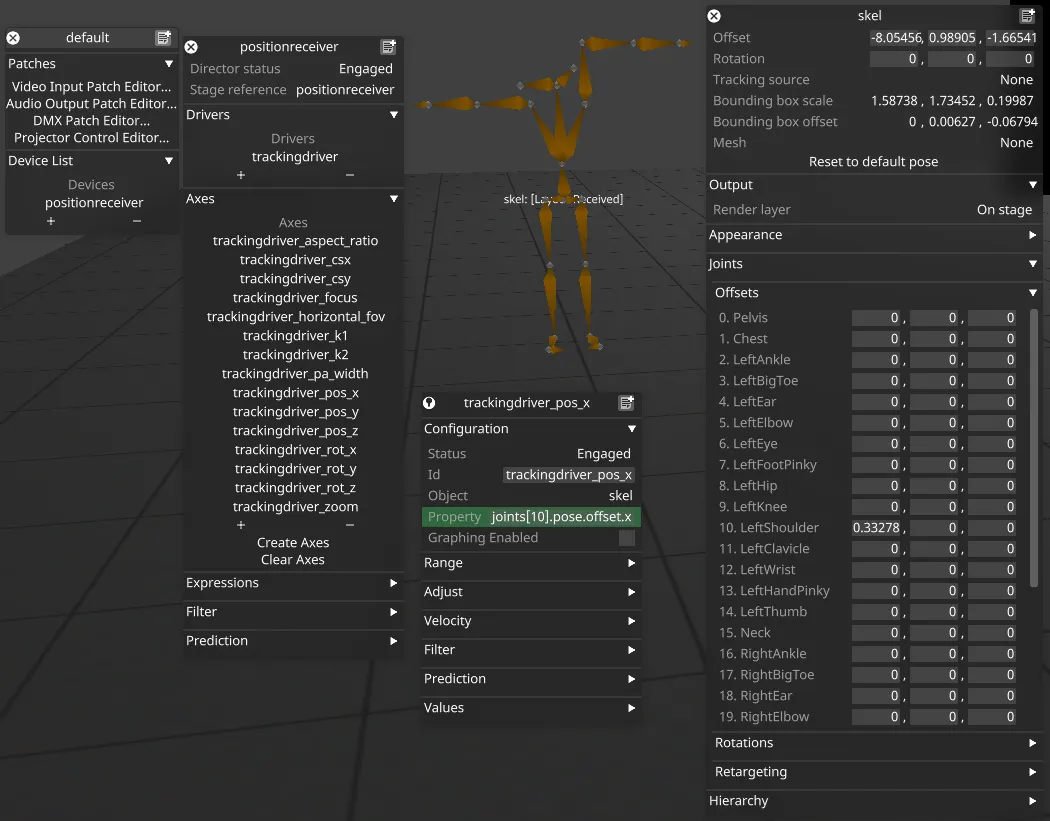This screenshot has height=821, width=1050.
Task: Open notes on the positionreceiver panel
Action: [388, 46]
